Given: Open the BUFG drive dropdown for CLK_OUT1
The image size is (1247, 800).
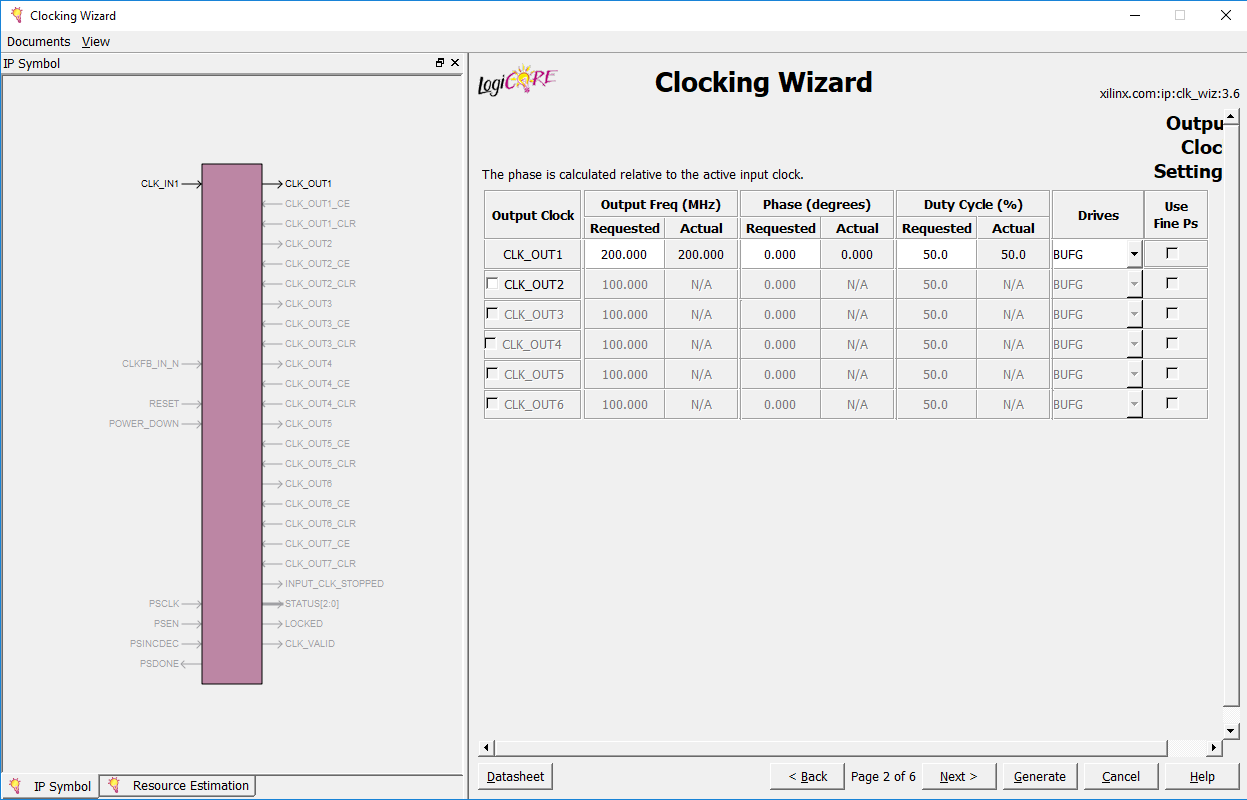Looking at the screenshot, I should (1133, 254).
